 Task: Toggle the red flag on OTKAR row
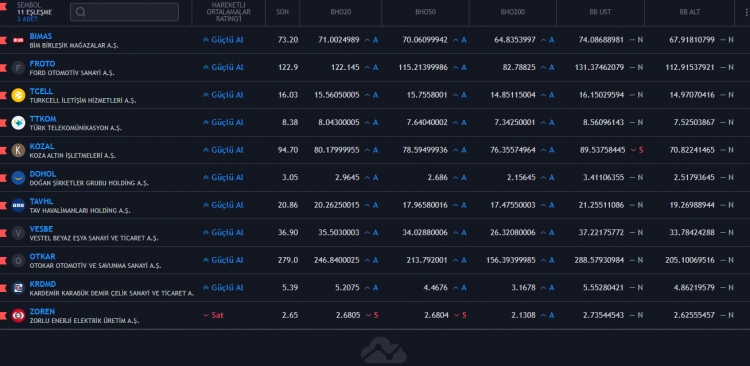[x=3, y=260]
